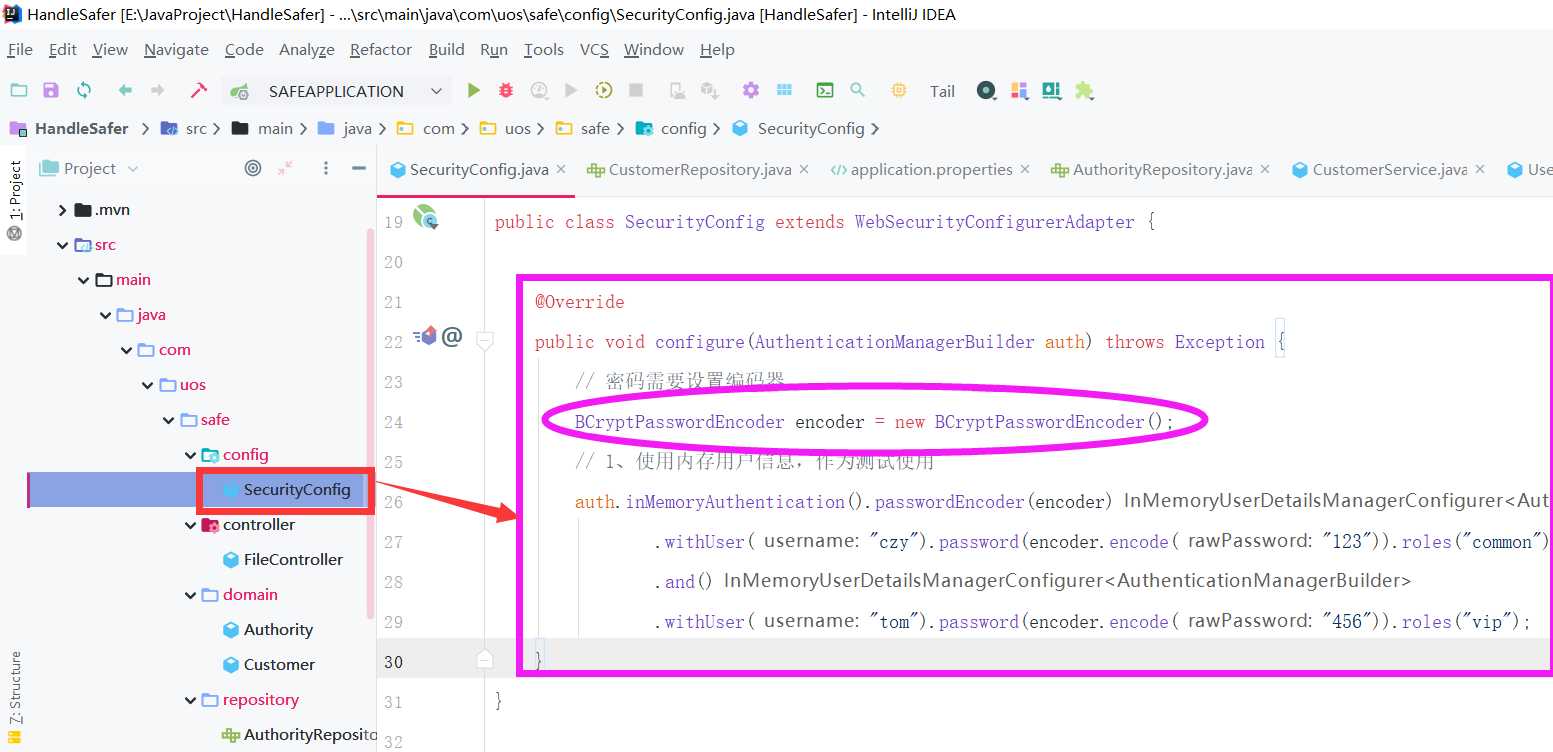1553x752 pixels.
Task: Click the Open folder toolbar icon
Action: pyautogui.click(x=19, y=90)
